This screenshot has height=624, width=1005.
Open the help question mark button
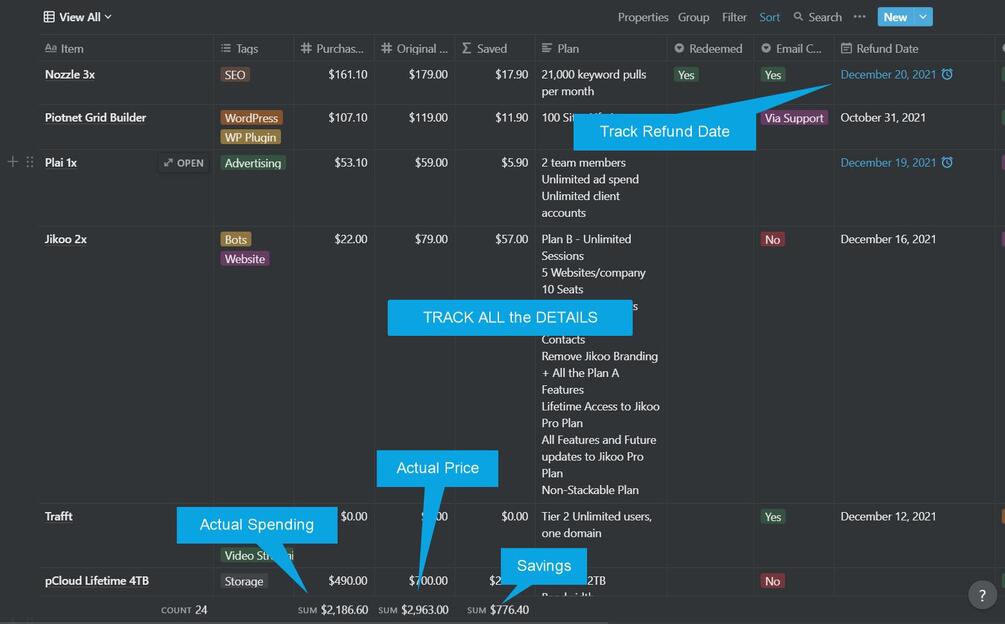point(982,595)
